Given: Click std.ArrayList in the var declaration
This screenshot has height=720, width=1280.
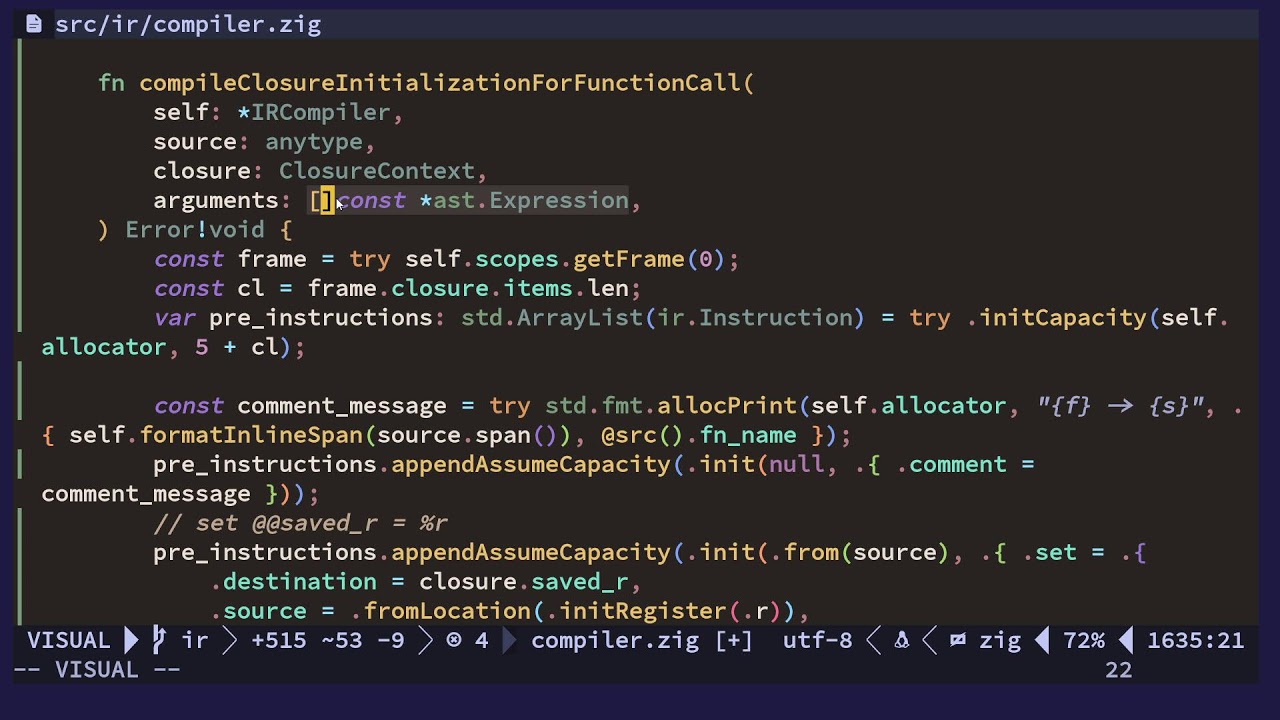Looking at the screenshot, I should pyautogui.click(x=552, y=318).
